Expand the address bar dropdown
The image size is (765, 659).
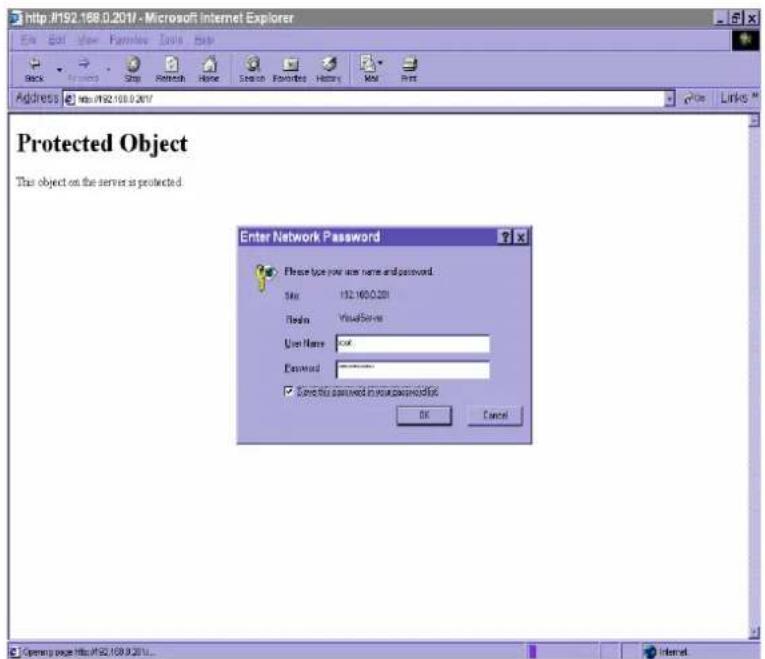[x=670, y=99]
